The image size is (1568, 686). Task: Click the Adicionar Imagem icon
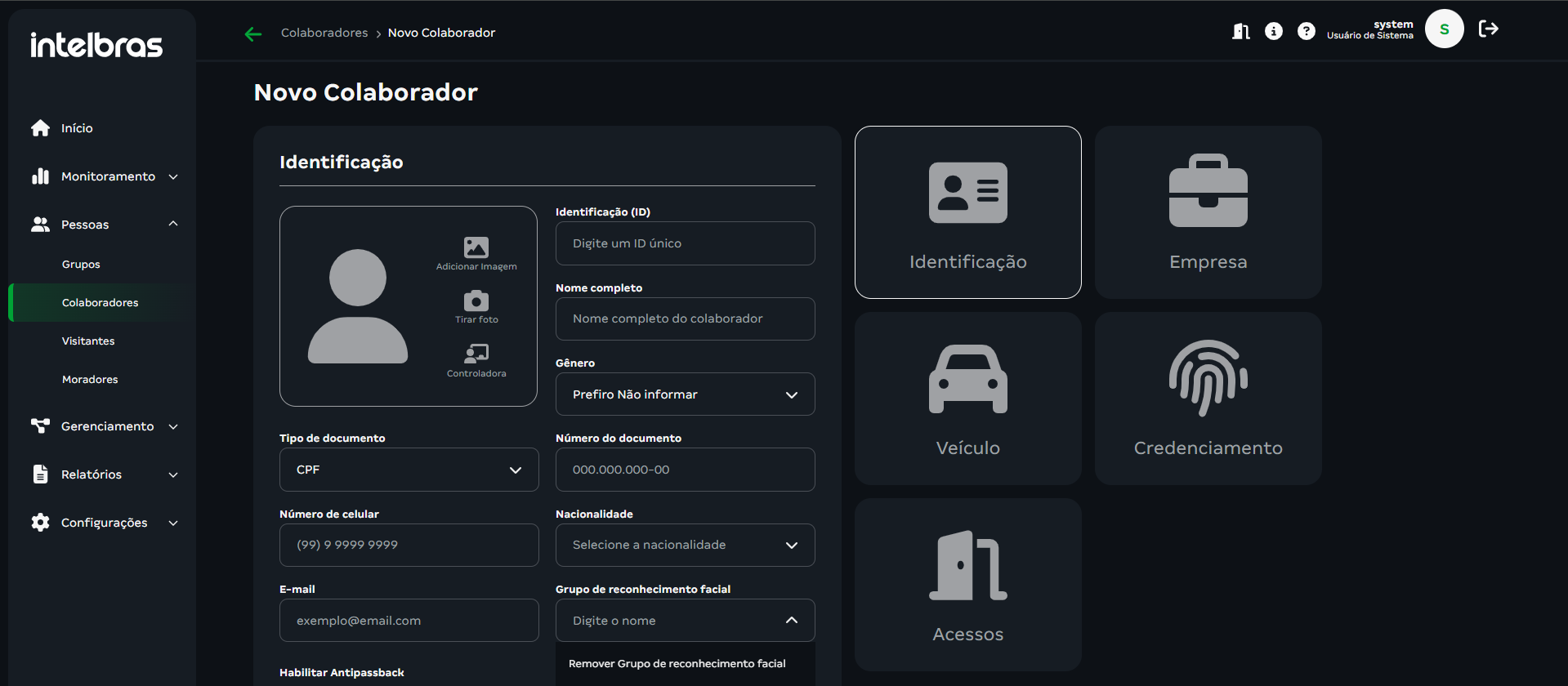[x=476, y=247]
